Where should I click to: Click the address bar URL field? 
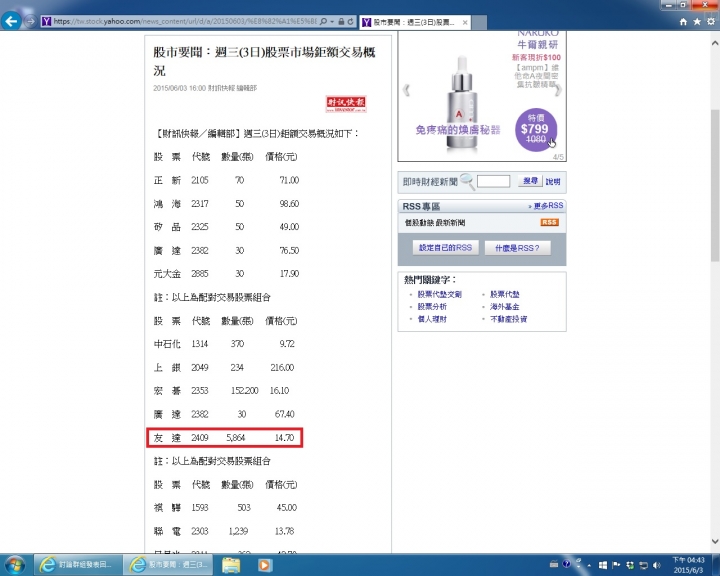pos(185,22)
